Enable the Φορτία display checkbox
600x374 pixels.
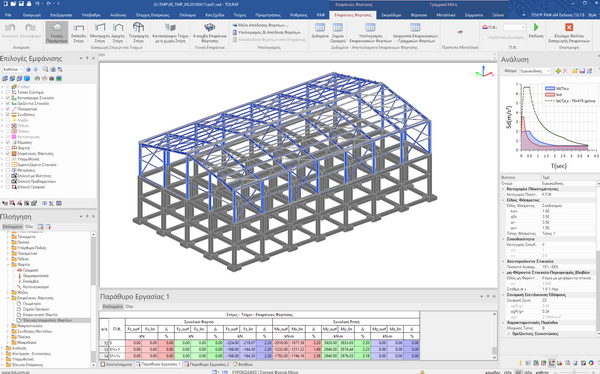coord(8,148)
